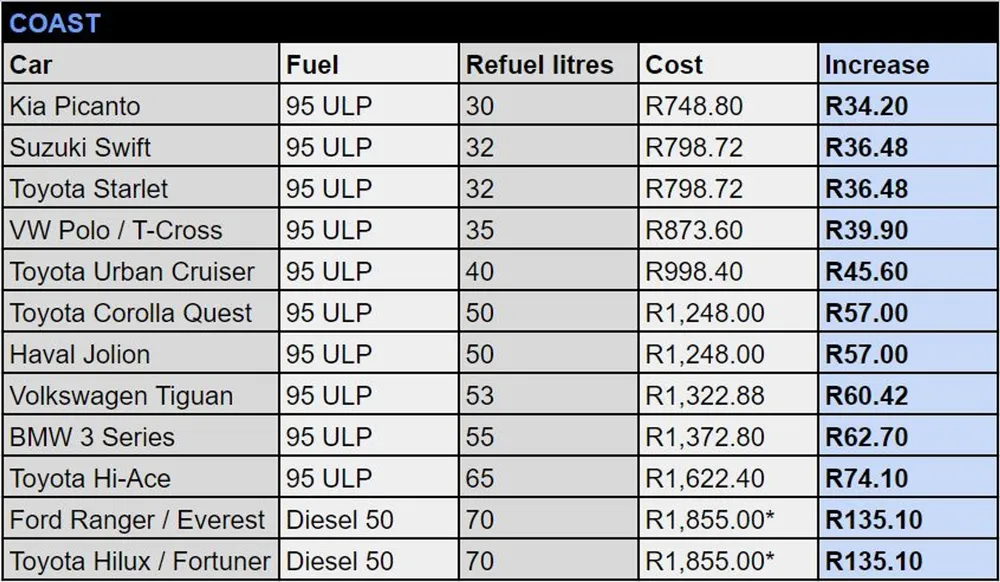Click the Cost column header
Viewport: 1000px width, 582px height.
pyautogui.click(x=674, y=65)
